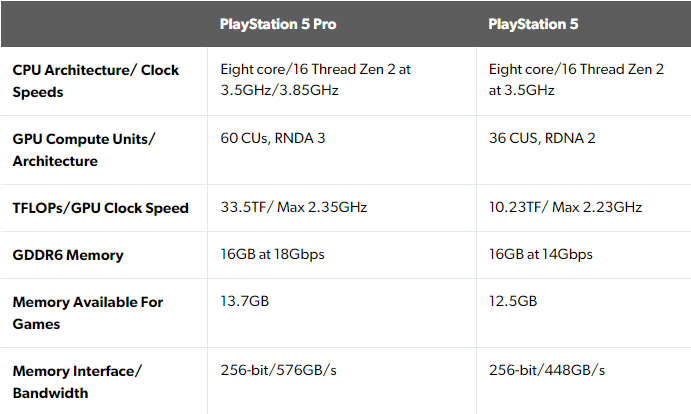
Task: Select the 36 CUS, RDNA 2 cell
Action: pos(542,138)
